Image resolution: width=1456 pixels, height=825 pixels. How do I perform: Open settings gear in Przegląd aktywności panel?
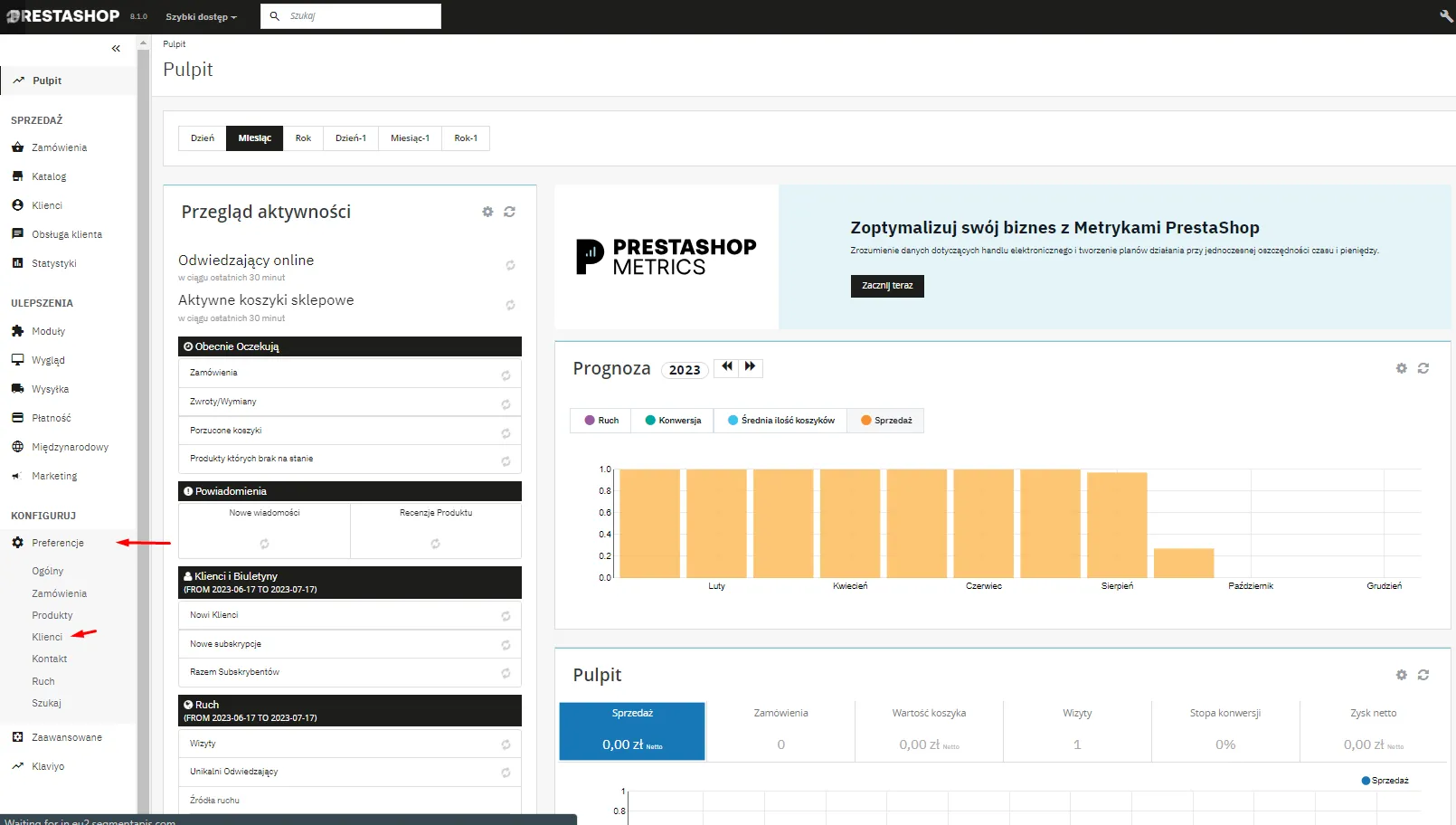click(487, 212)
